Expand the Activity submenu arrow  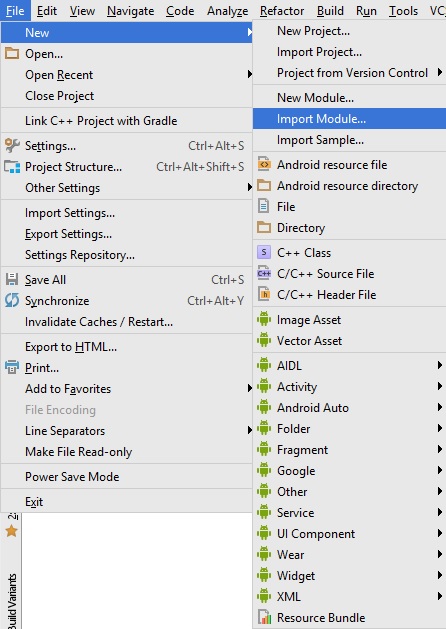pyautogui.click(x=440, y=386)
